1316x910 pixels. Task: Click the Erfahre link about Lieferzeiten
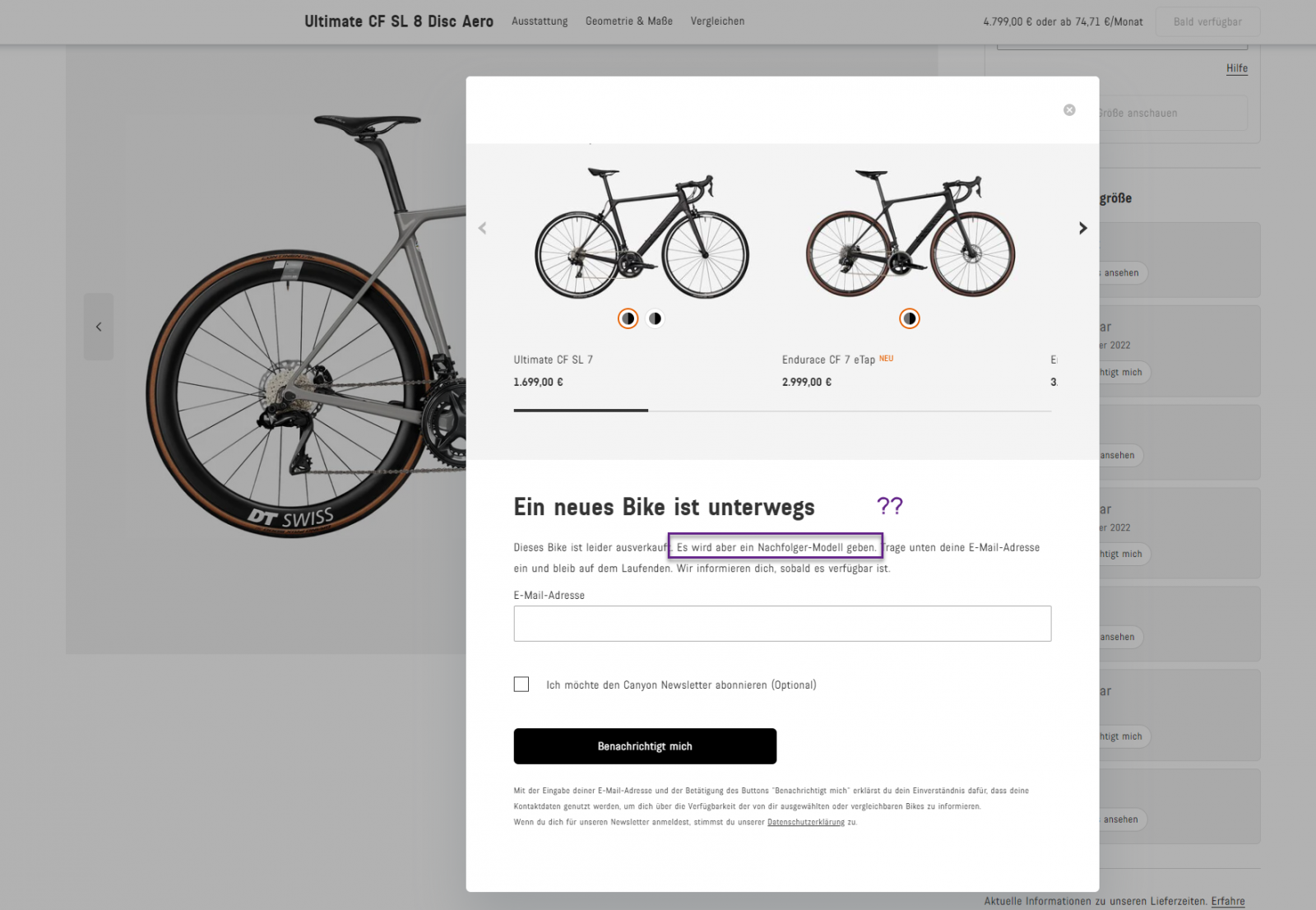coord(1227,901)
